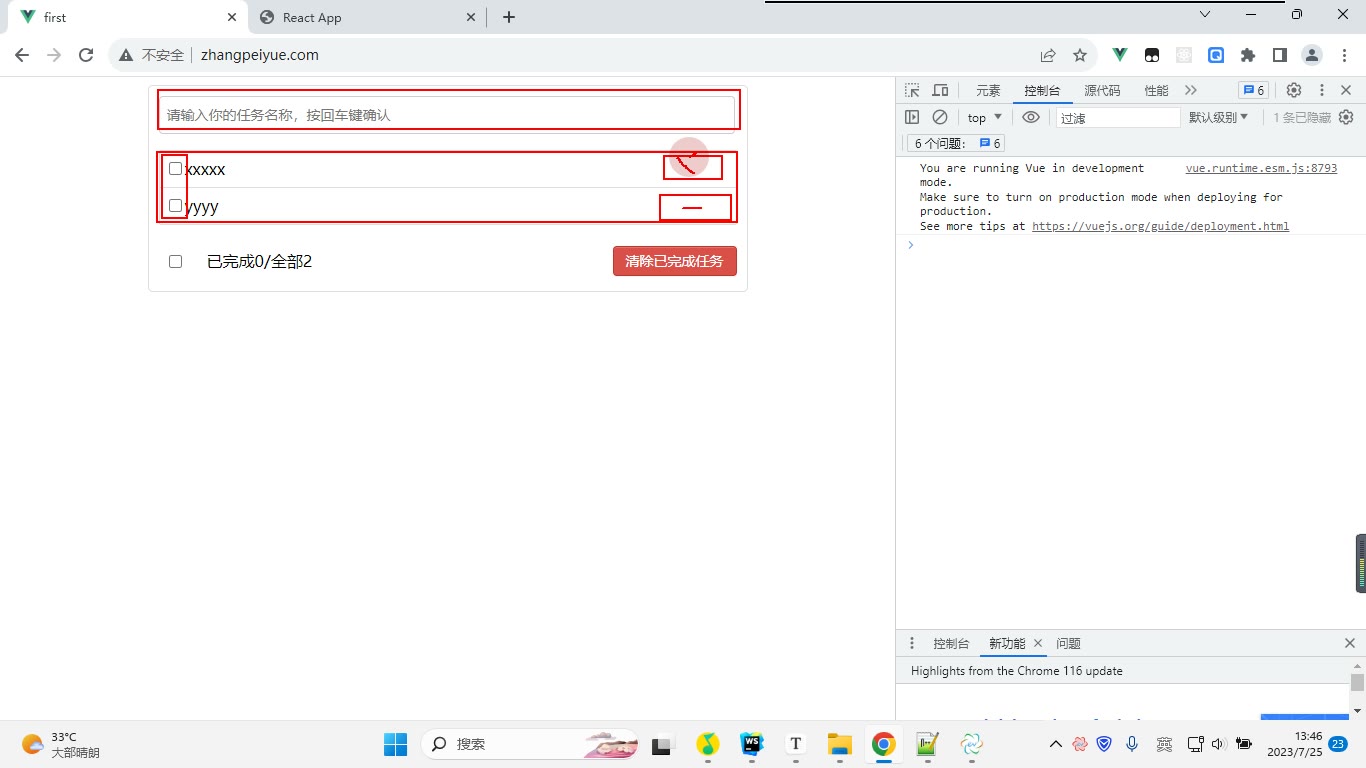
Task: Switch to the 源代码 tab
Action: [1102, 90]
